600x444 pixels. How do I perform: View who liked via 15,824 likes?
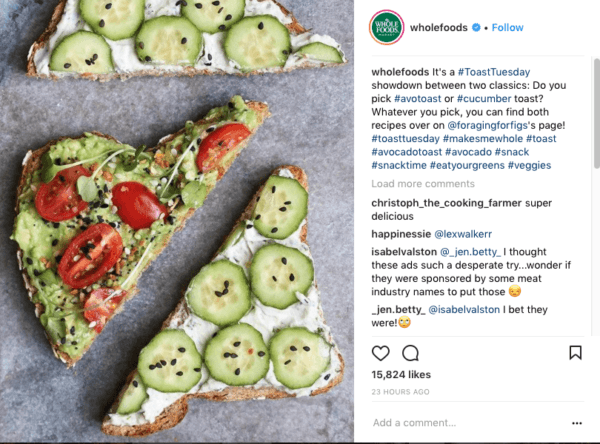click(x=401, y=374)
